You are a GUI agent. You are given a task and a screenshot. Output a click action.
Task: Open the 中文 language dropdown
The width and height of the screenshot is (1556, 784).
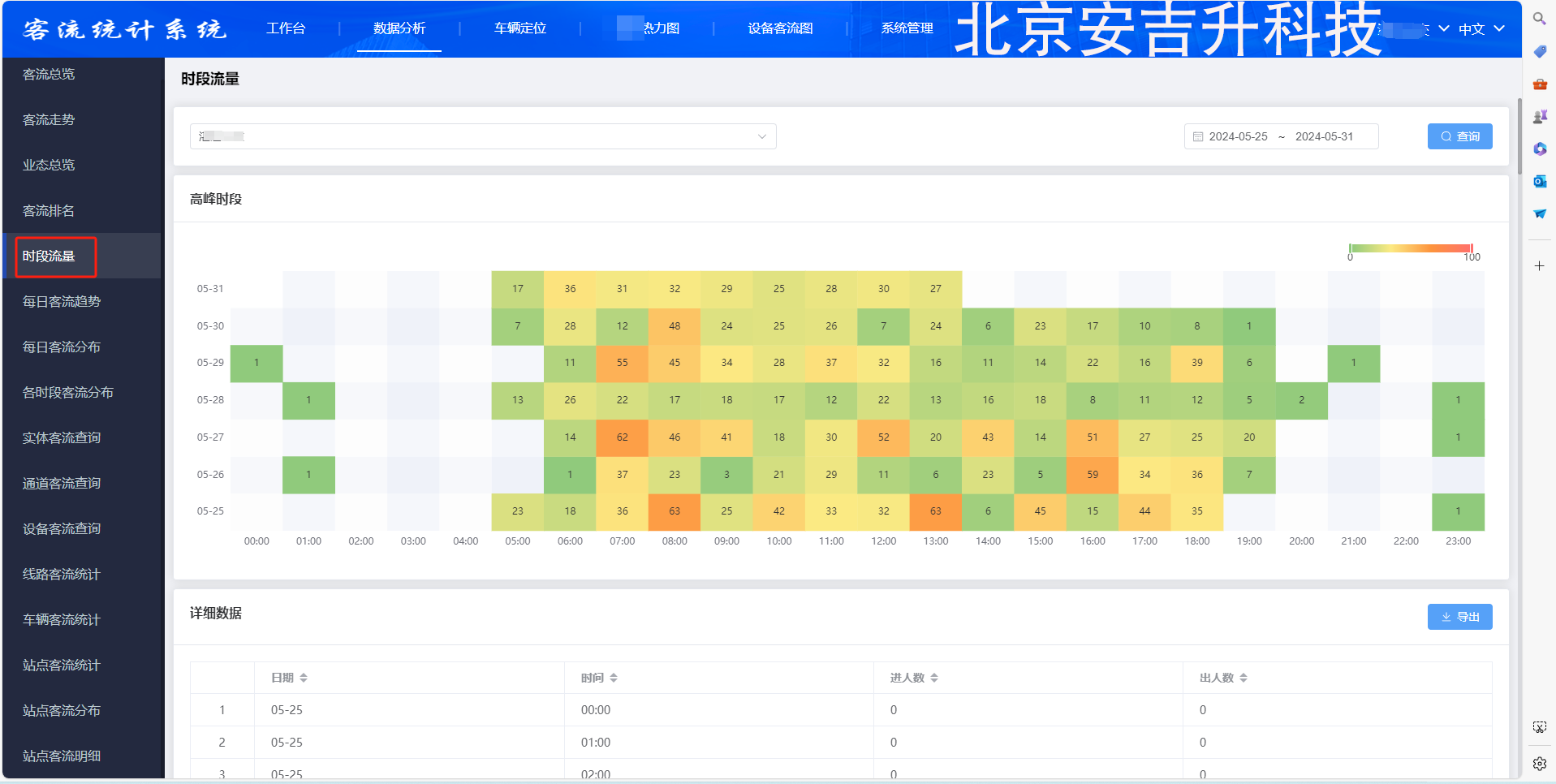coord(1479,29)
